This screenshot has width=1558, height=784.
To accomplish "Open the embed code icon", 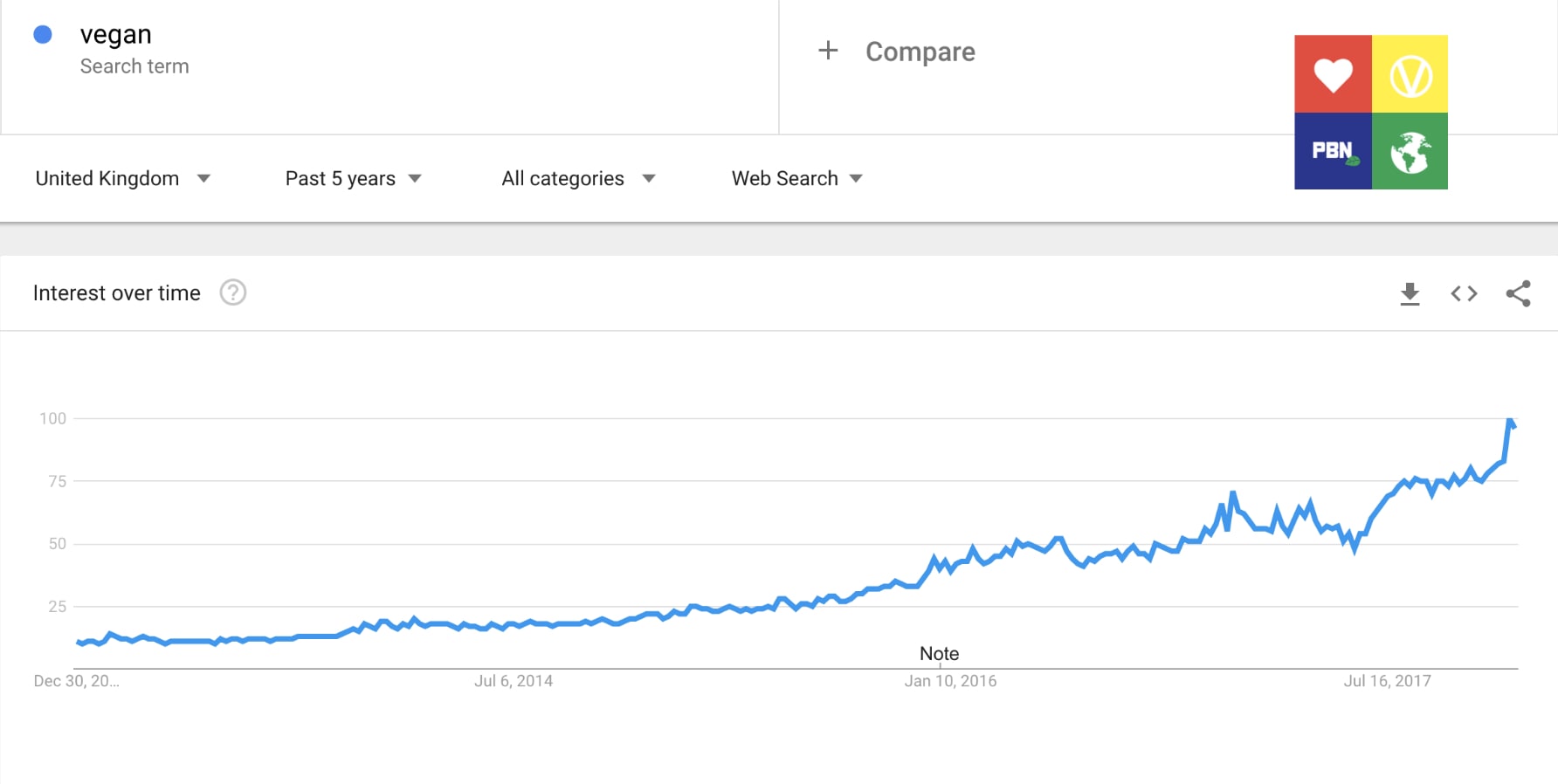I will click(x=1464, y=294).
